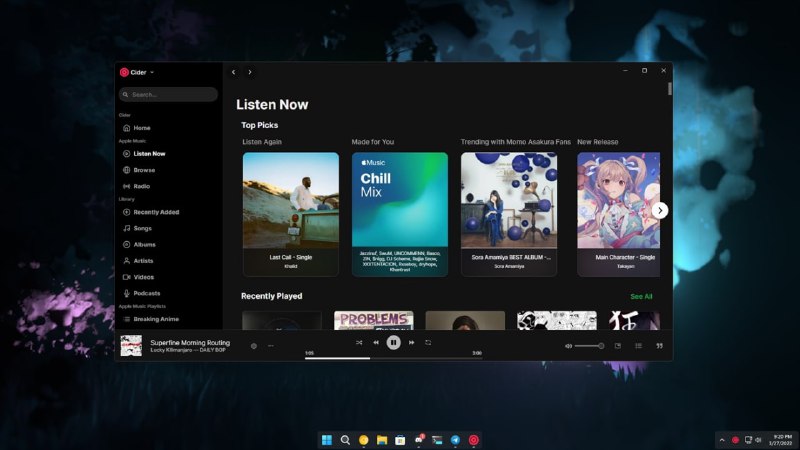Click song title Superfine Morning Routing
The height and width of the screenshot is (450, 800).
tap(190, 343)
